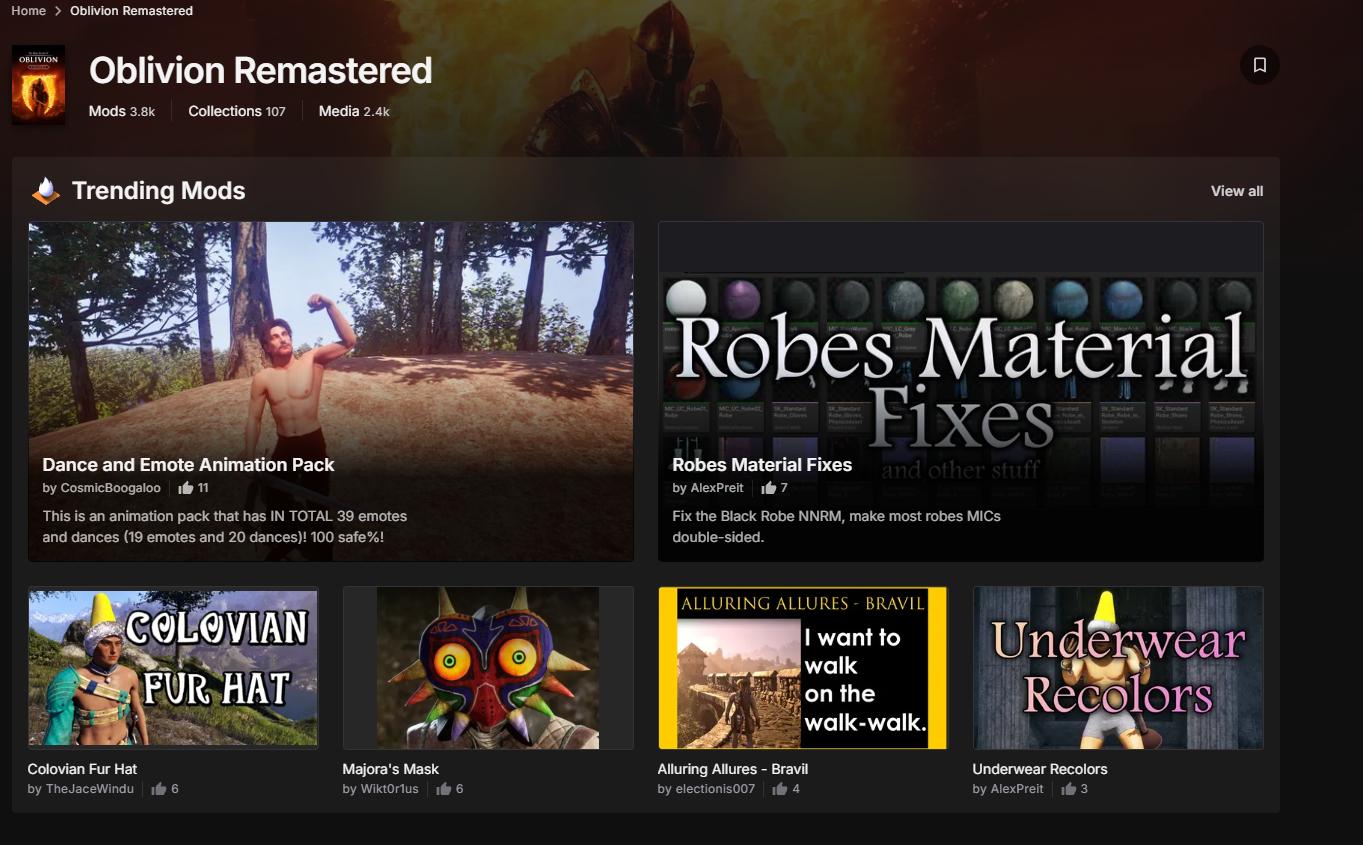Click the Trending Mods flame icon

coord(46,190)
